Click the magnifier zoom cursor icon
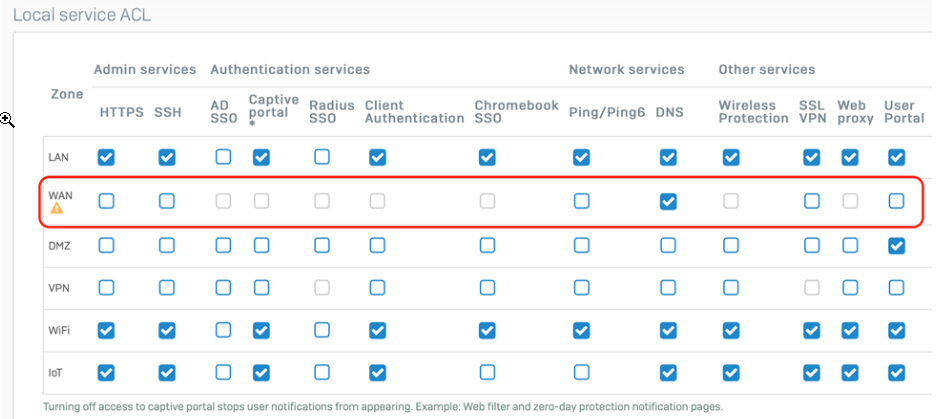945x419 pixels. point(7,121)
